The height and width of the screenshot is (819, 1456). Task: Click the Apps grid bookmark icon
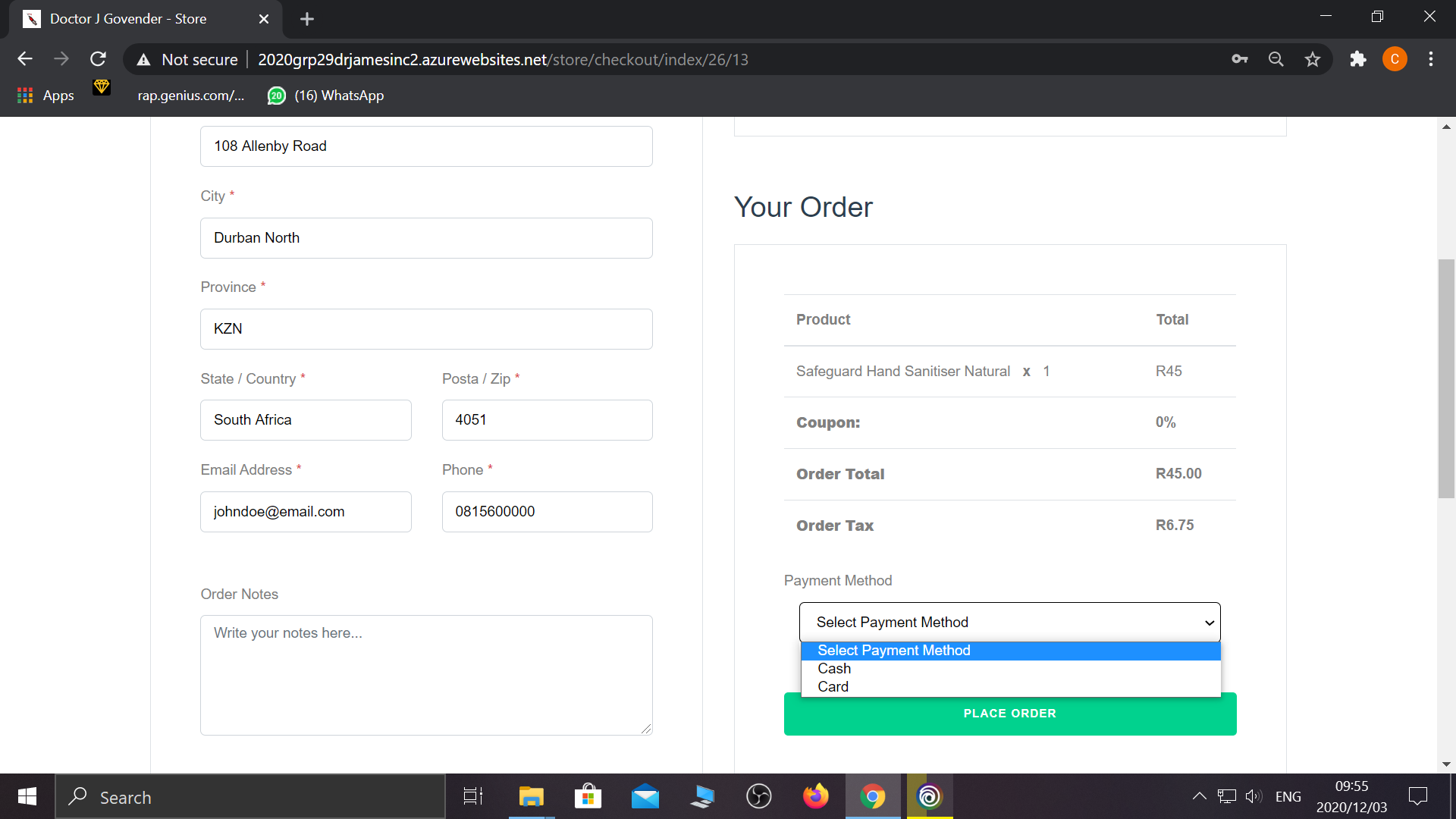pyautogui.click(x=25, y=96)
